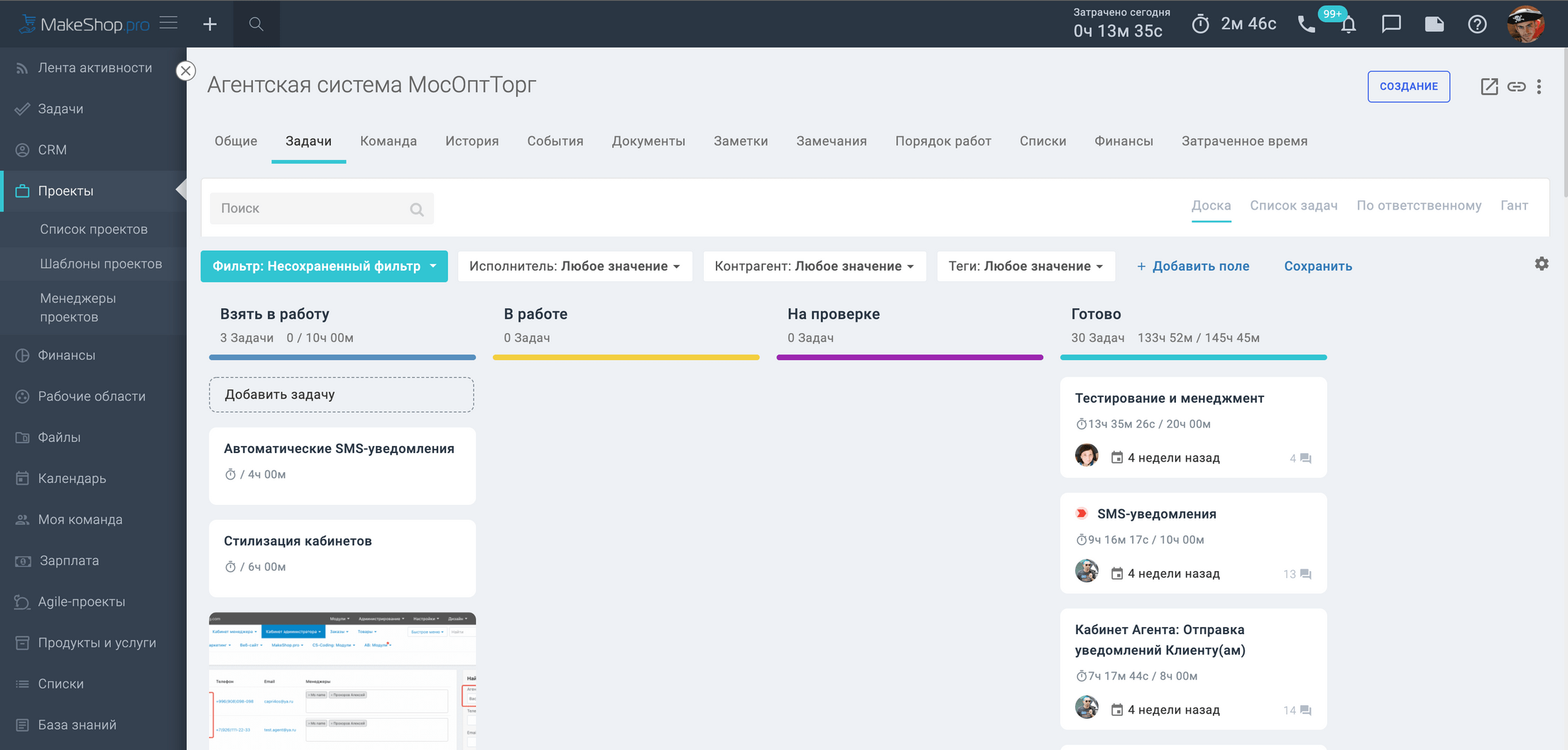Open the Исполнитель filter dropdown

tap(575, 266)
